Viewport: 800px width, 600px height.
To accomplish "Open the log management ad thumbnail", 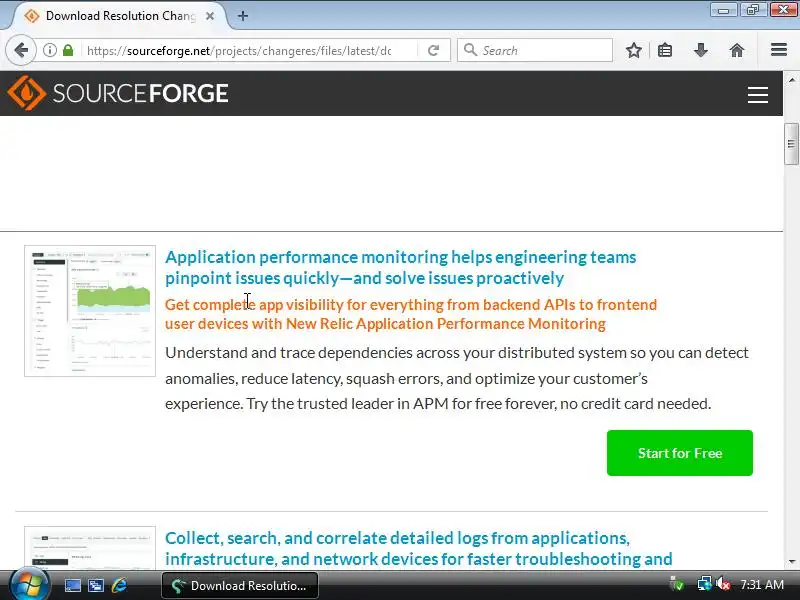I will [90, 548].
